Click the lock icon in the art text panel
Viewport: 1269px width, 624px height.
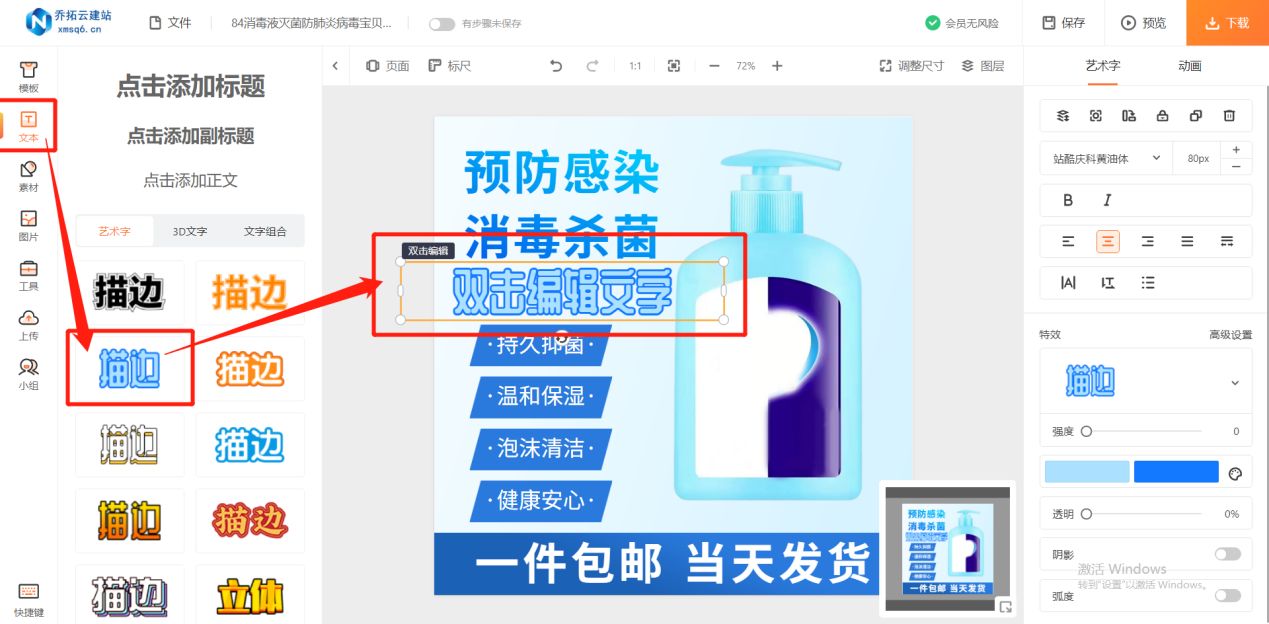click(x=1162, y=116)
